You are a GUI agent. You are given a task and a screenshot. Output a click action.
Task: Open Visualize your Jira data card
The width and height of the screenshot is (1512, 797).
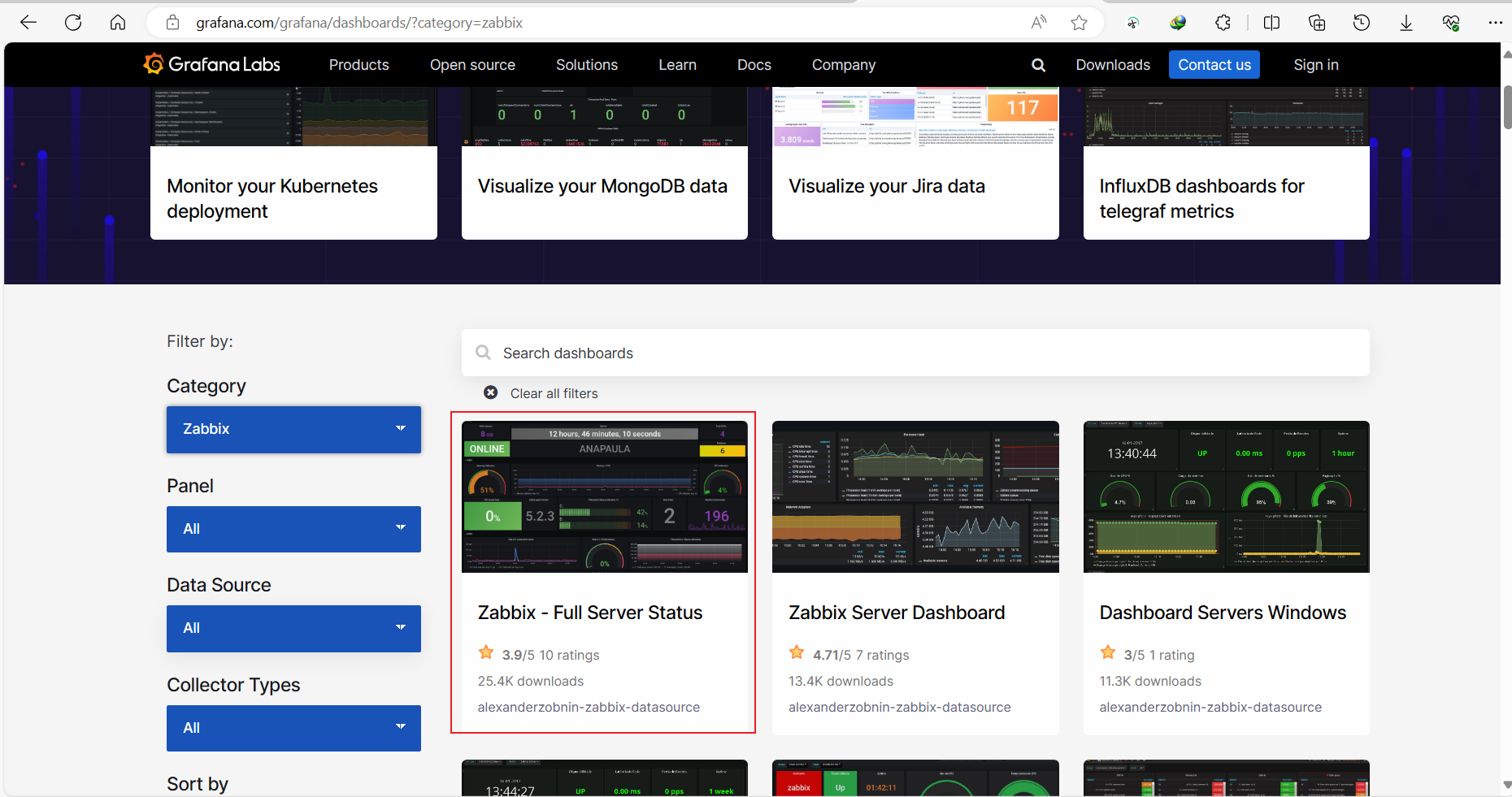[x=915, y=163]
